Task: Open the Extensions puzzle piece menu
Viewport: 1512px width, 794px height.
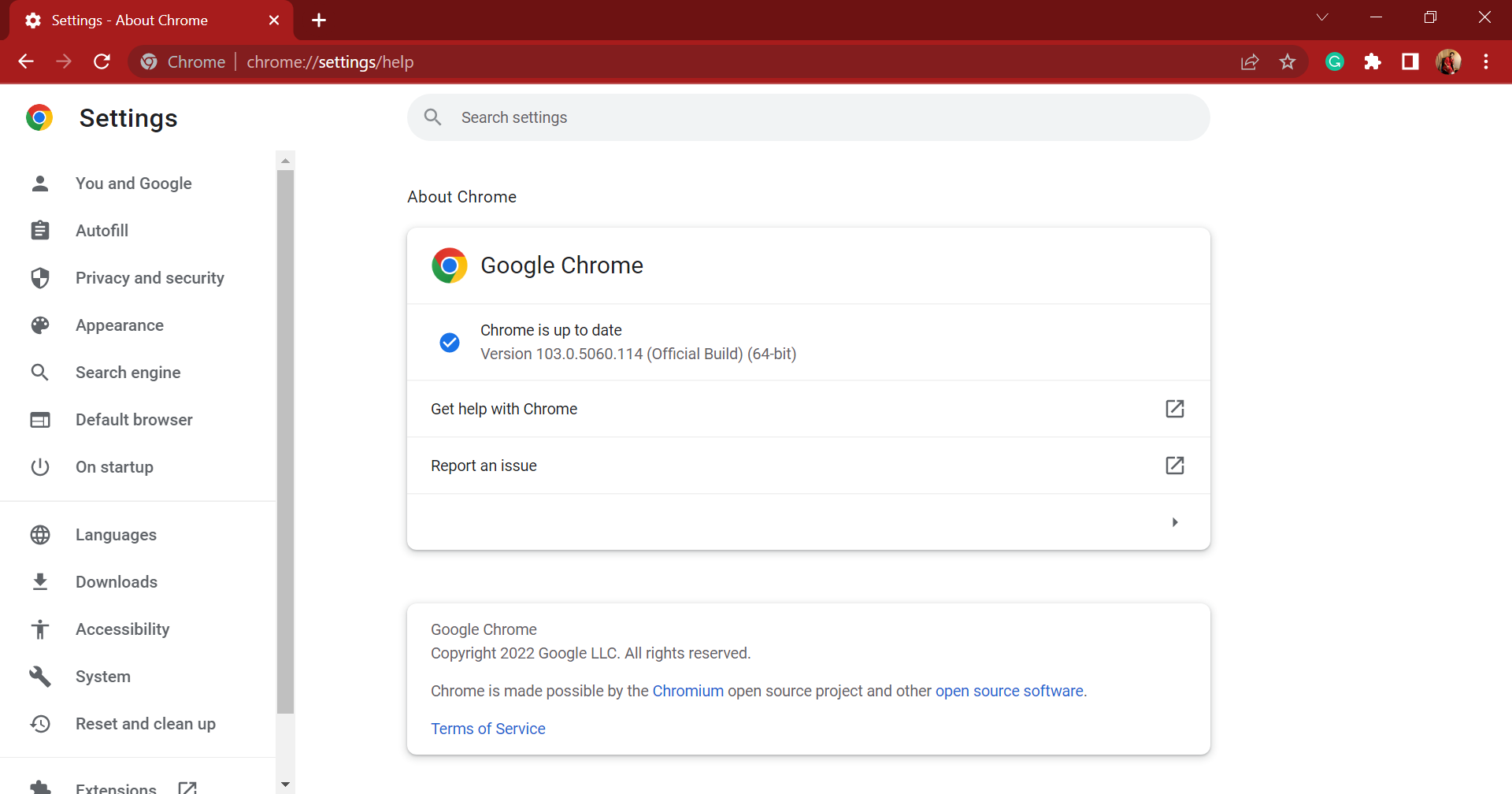Action: click(x=1373, y=61)
